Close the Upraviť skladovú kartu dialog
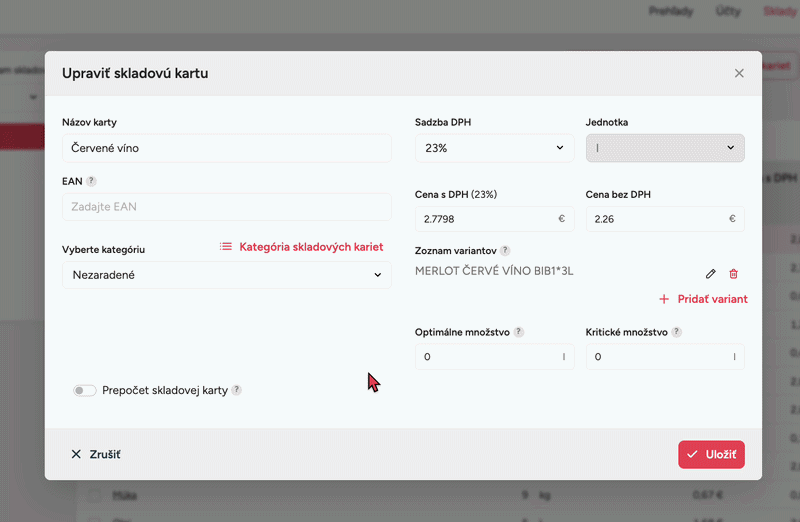800x522 pixels. (739, 73)
